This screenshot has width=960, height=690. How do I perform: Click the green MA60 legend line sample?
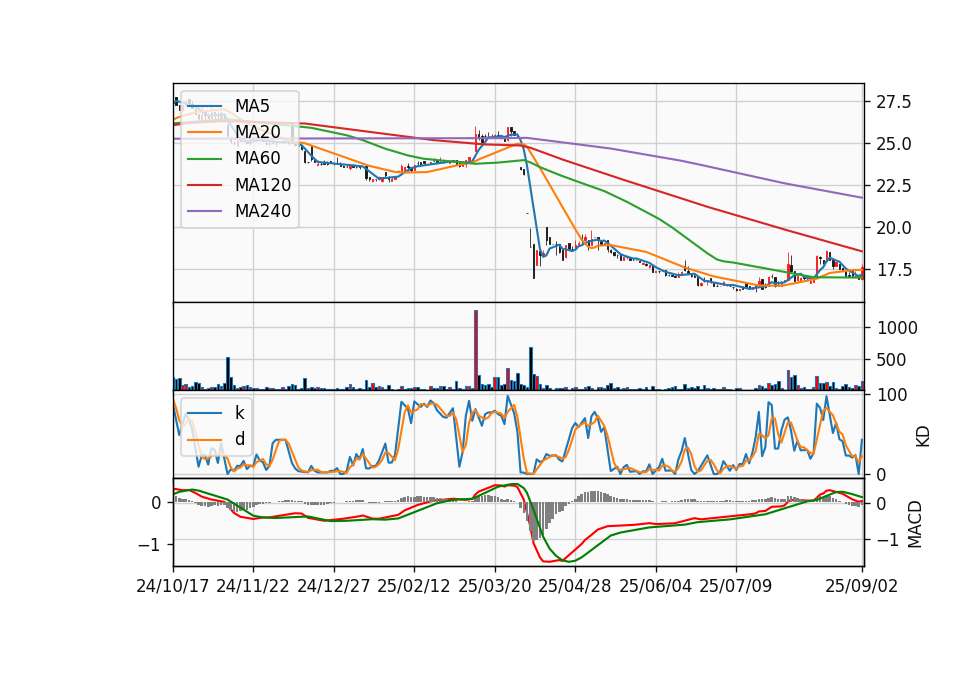coord(204,159)
